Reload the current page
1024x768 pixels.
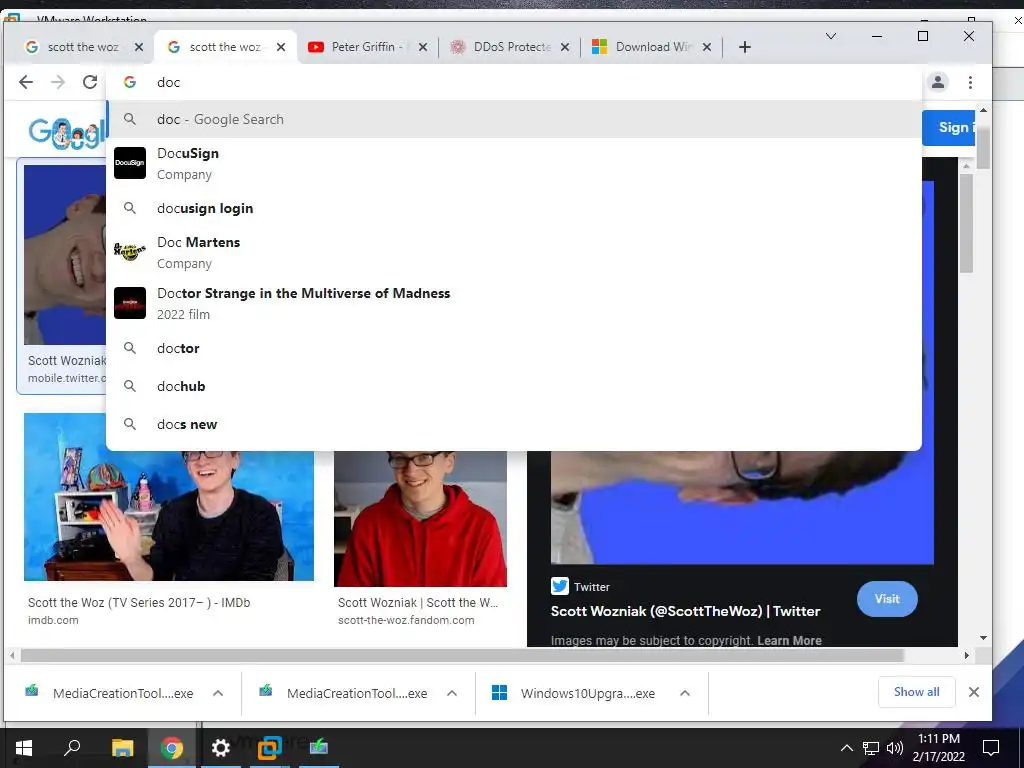coord(89,82)
